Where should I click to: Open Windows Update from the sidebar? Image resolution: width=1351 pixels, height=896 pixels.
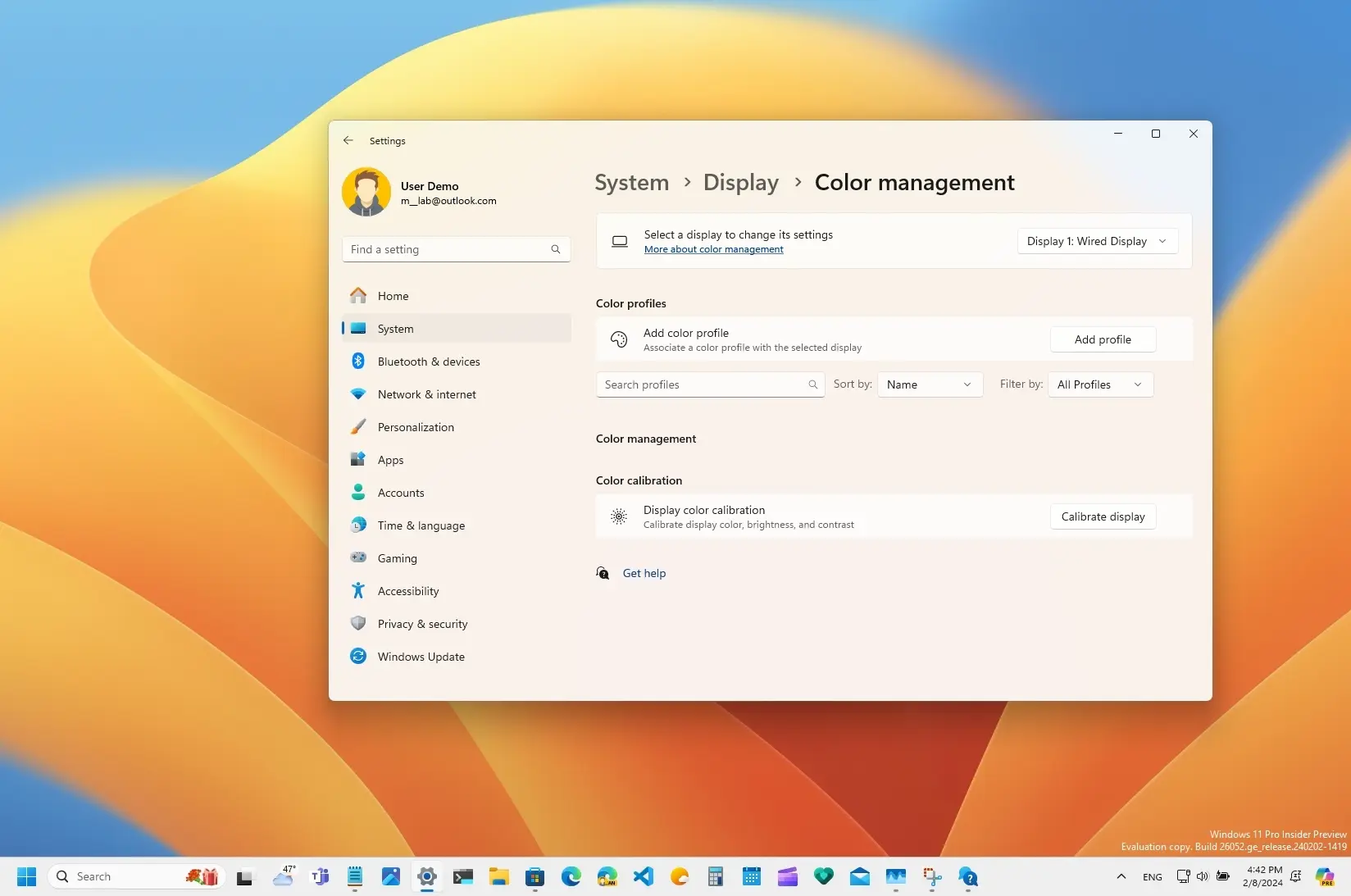click(421, 657)
